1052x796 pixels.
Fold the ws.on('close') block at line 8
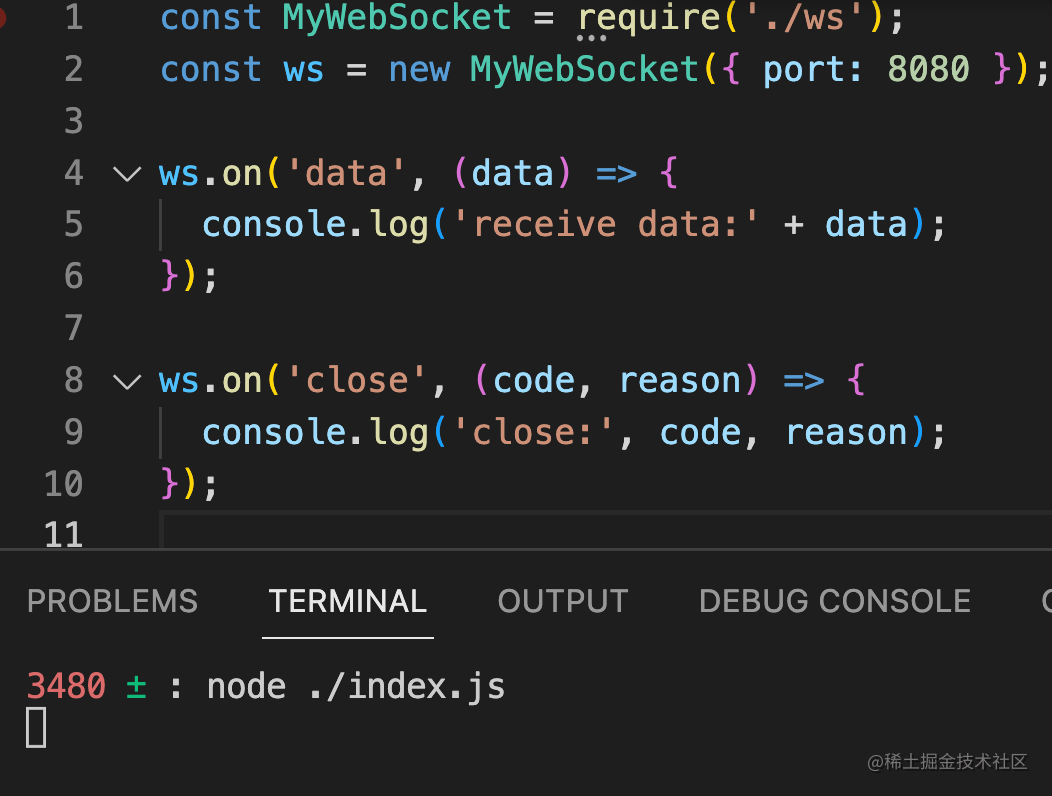click(x=127, y=381)
